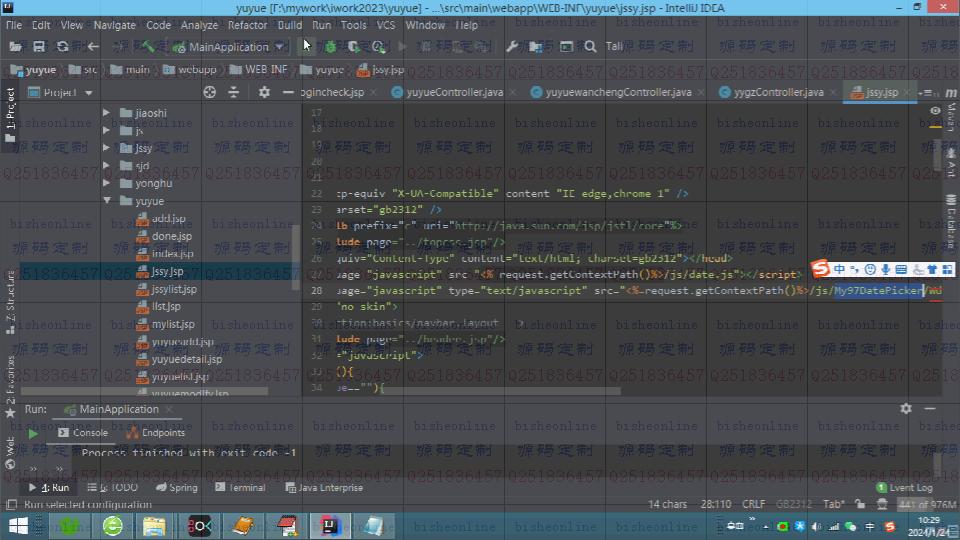Viewport: 960px width, 540px height.
Task: Click the Collapse All icon in Project panel
Action: [x=234, y=92]
